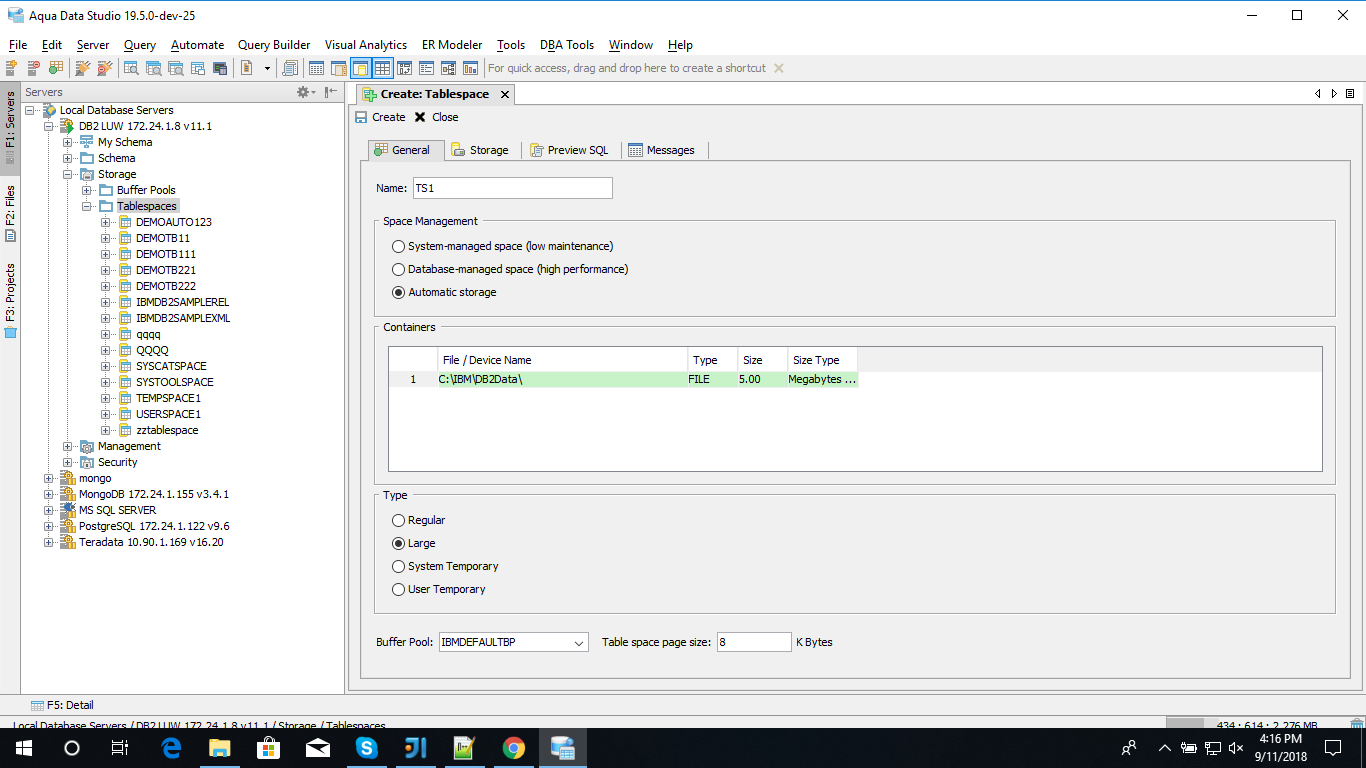Collapse the Storage tree node

68,174
